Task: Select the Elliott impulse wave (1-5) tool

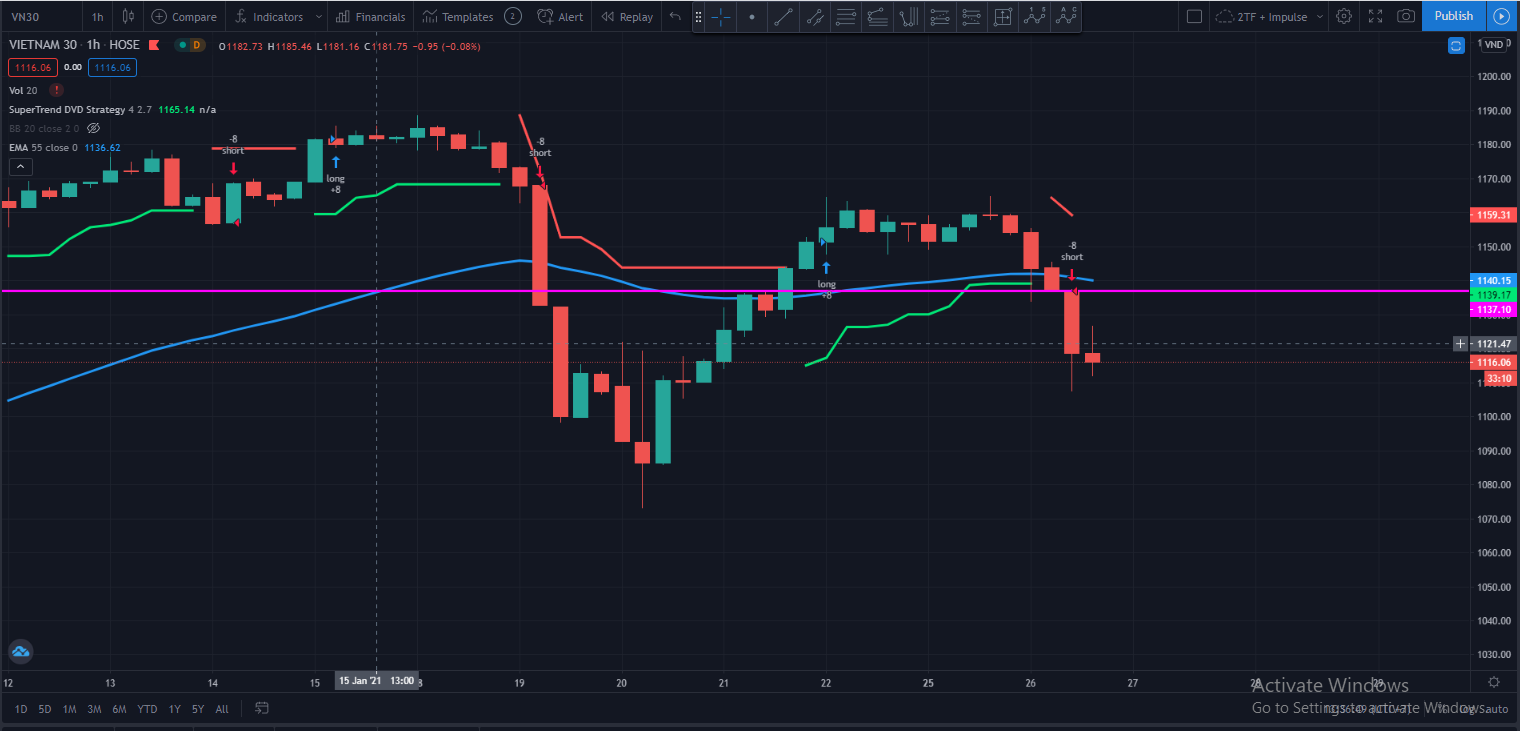Action: tap(1035, 16)
